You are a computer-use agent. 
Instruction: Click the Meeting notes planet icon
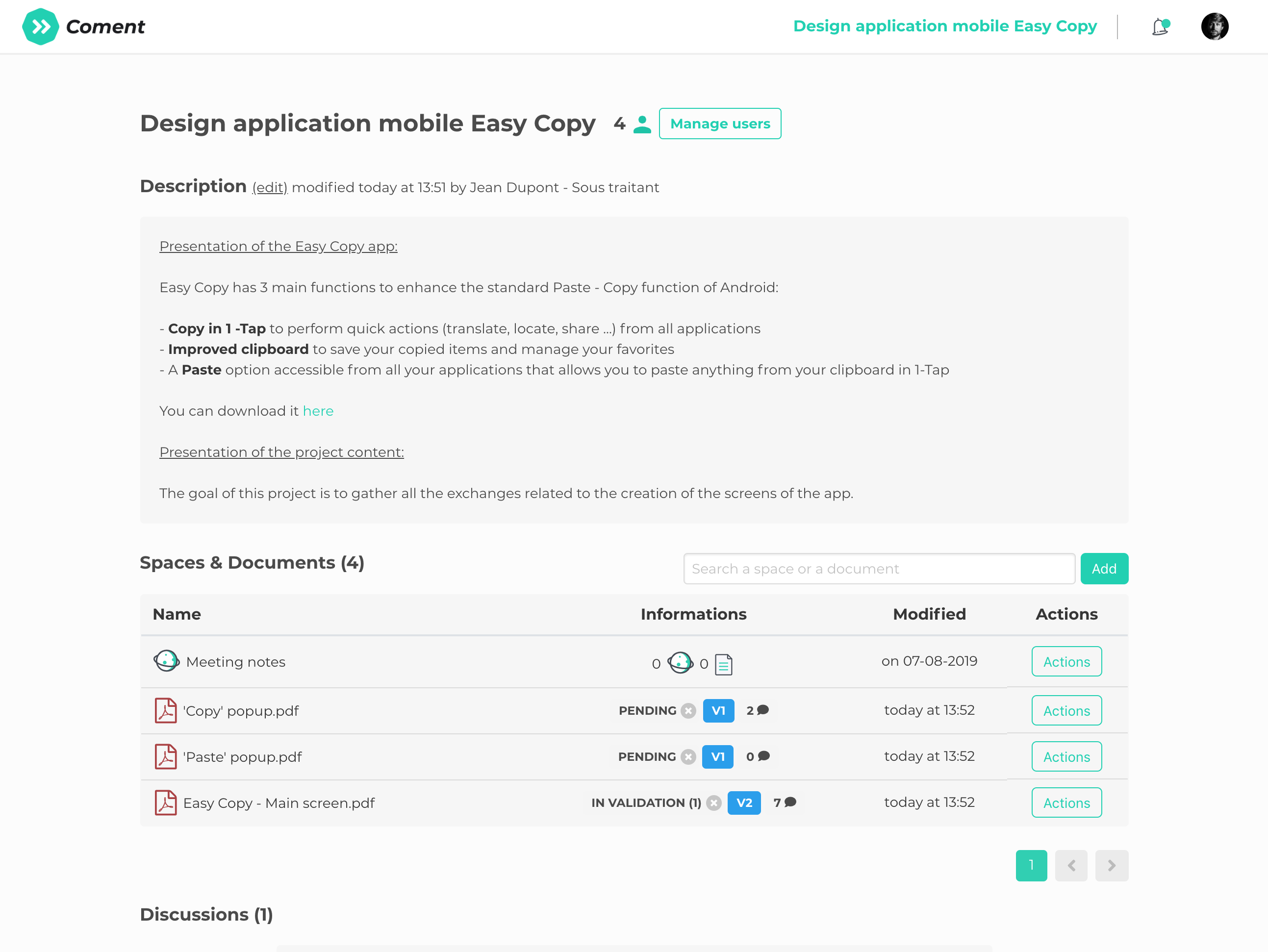[x=166, y=661]
